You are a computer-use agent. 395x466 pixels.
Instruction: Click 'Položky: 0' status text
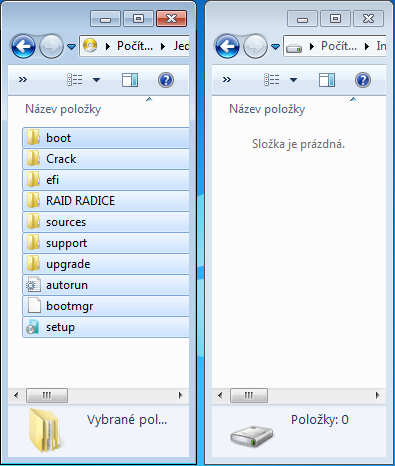[320, 420]
